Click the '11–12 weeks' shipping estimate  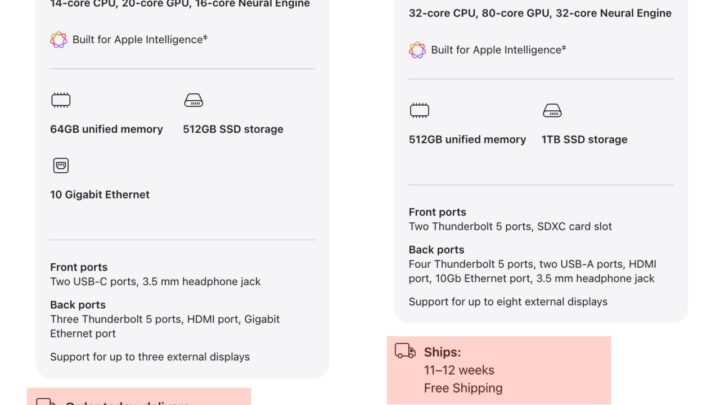pyautogui.click(x=458, y=370)
